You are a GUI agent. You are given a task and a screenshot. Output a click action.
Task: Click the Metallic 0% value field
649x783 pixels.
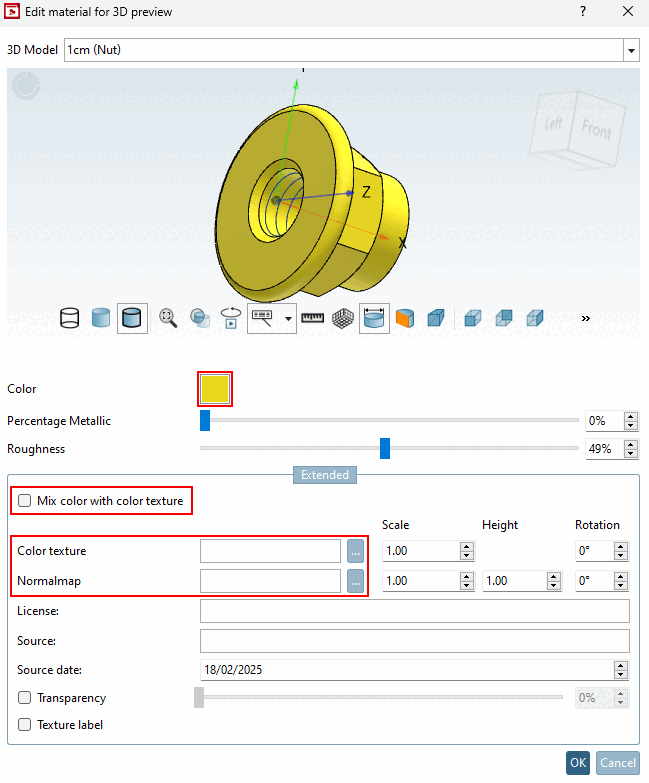[x=604, y=421]
